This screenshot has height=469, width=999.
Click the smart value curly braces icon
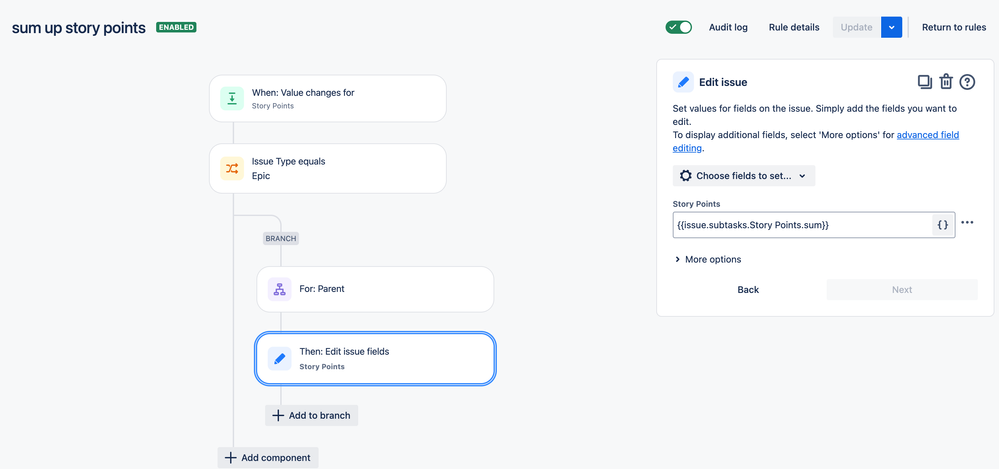pyautogui.click(x=943, y=224)
